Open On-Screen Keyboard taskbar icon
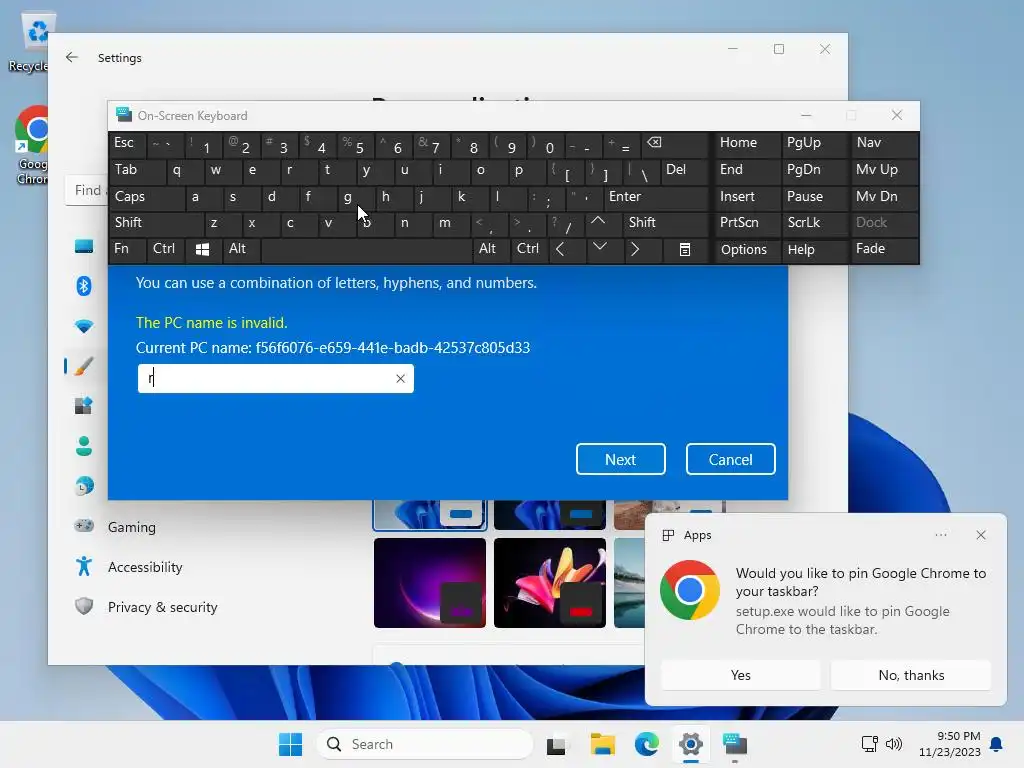Image resolution: width=1024 pixels, height=768 pixels. point(735,744)
